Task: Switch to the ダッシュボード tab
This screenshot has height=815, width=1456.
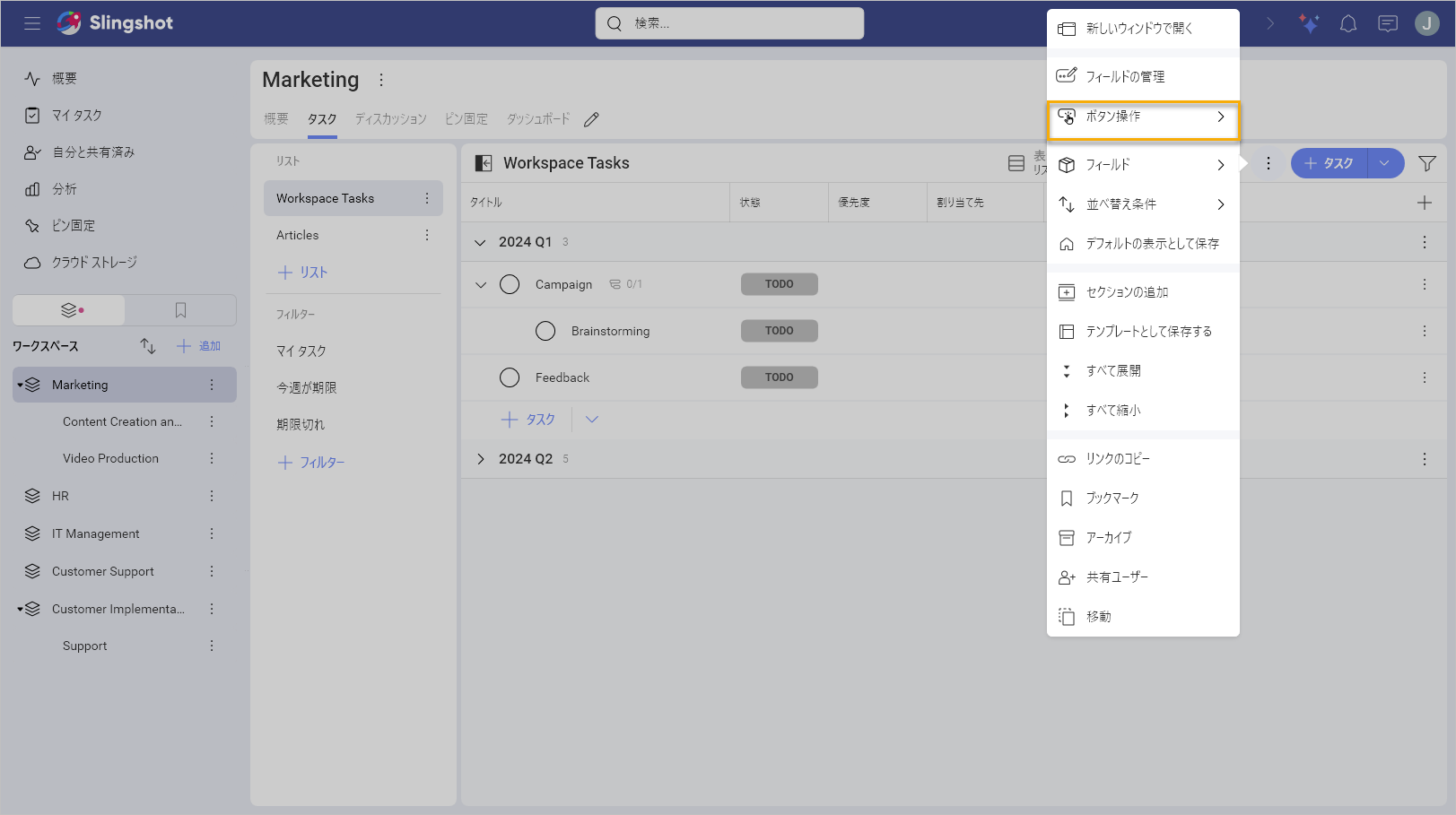Action: pos(538,119)
